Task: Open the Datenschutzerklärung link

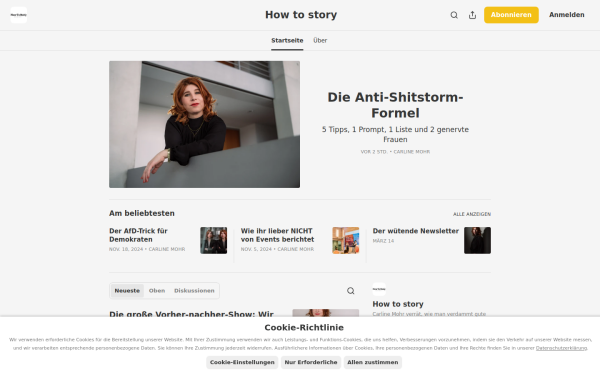Action: [x=561, y=348]
